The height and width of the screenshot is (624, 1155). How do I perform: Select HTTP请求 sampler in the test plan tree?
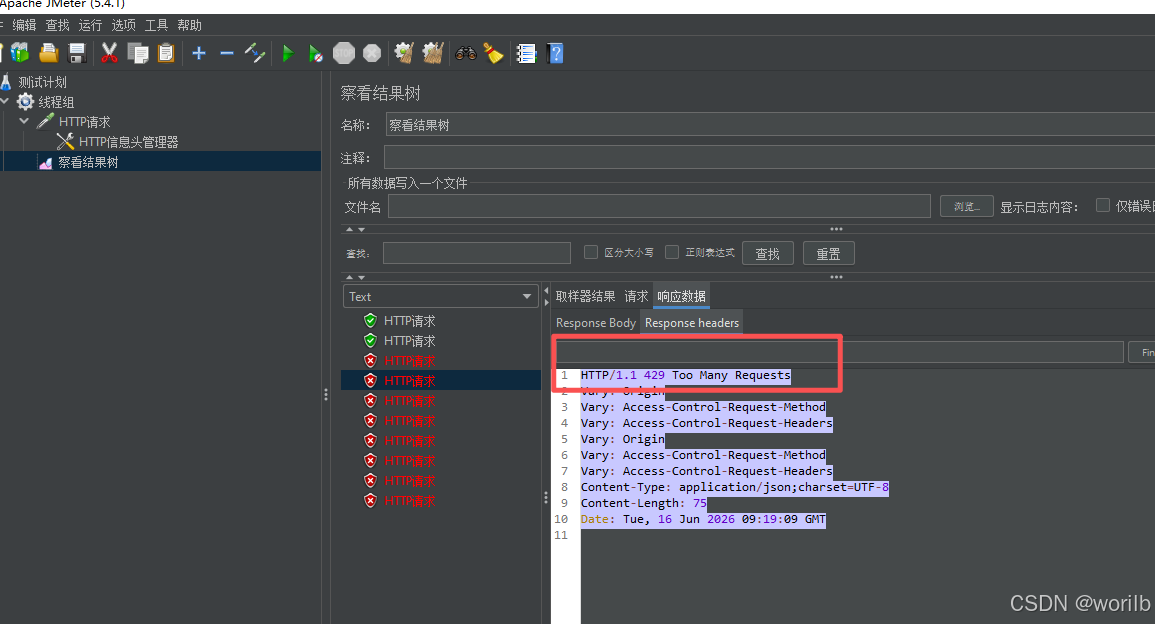click(x=84, y=122)
